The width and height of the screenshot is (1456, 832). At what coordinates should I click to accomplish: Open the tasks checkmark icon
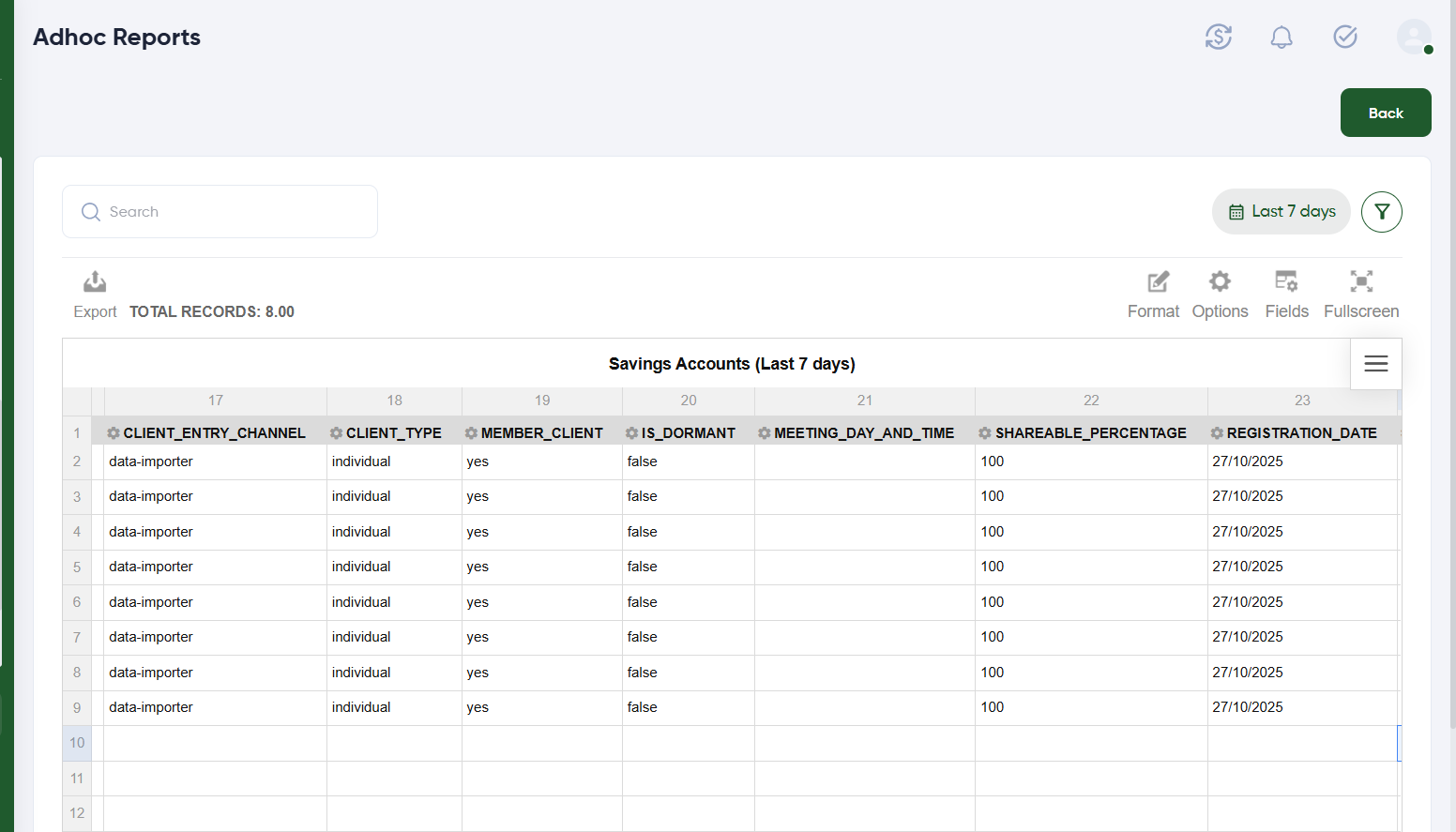pyautogui.click(x=1345, y=38)
